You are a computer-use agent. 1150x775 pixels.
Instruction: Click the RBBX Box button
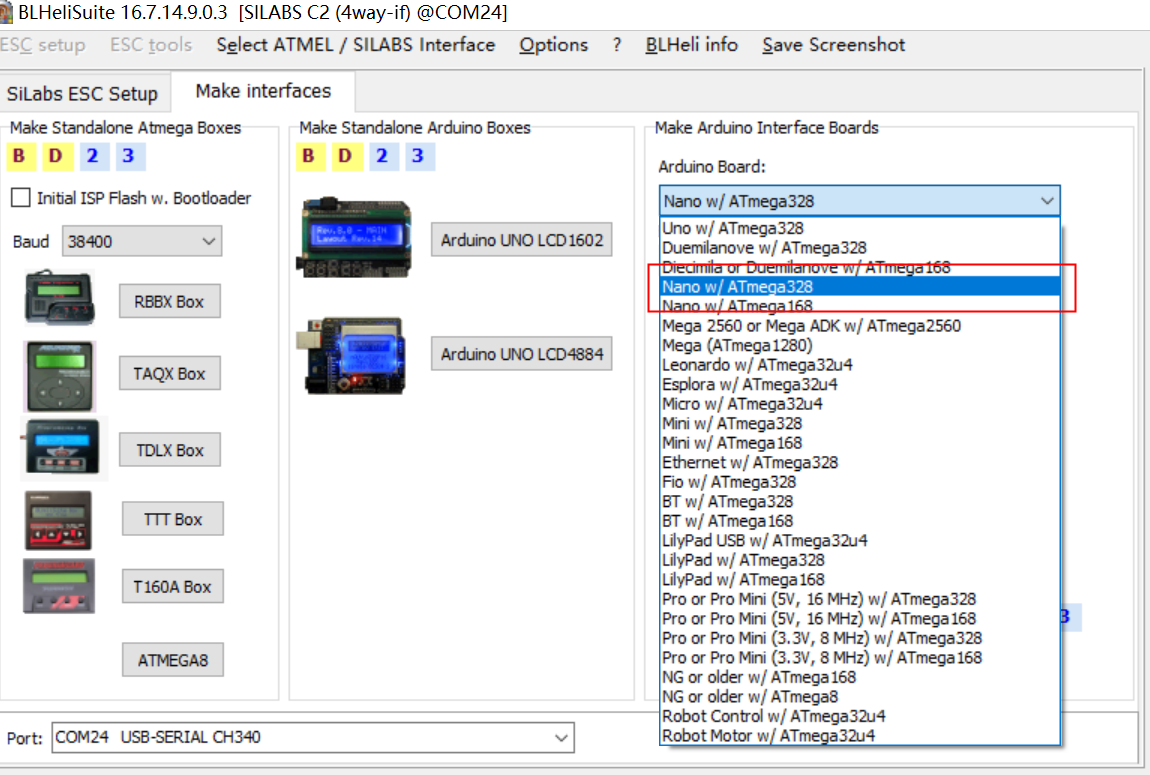tap(169, 301)
